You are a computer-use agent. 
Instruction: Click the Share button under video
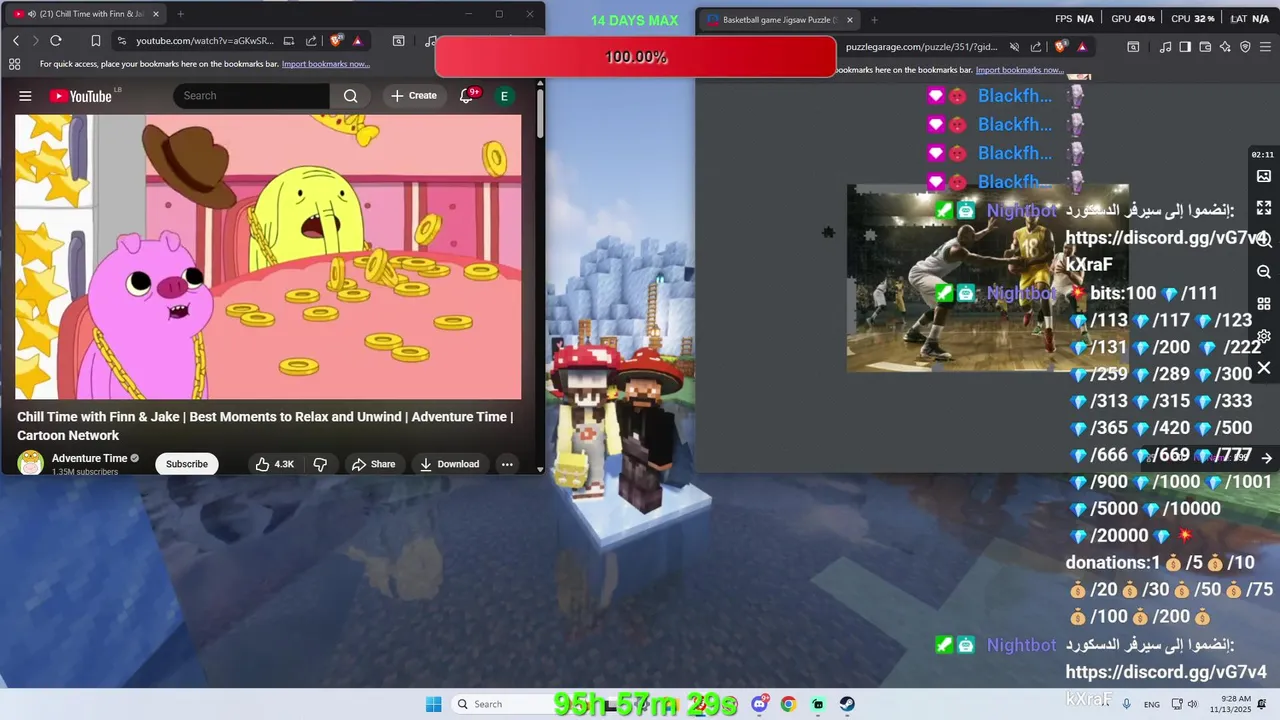tap(373, 464)
